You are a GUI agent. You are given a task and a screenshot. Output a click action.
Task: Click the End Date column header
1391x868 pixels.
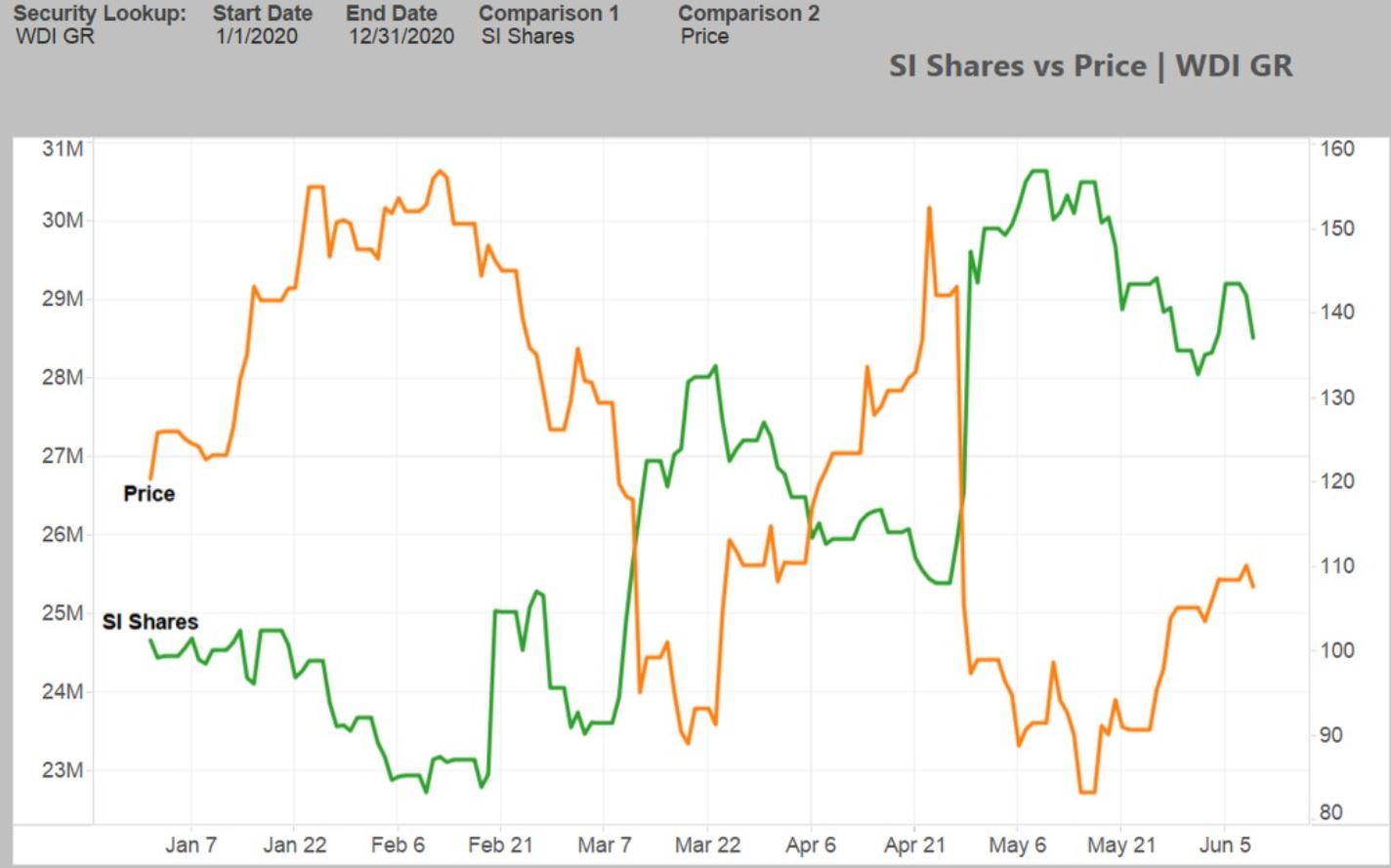point(391,14)
